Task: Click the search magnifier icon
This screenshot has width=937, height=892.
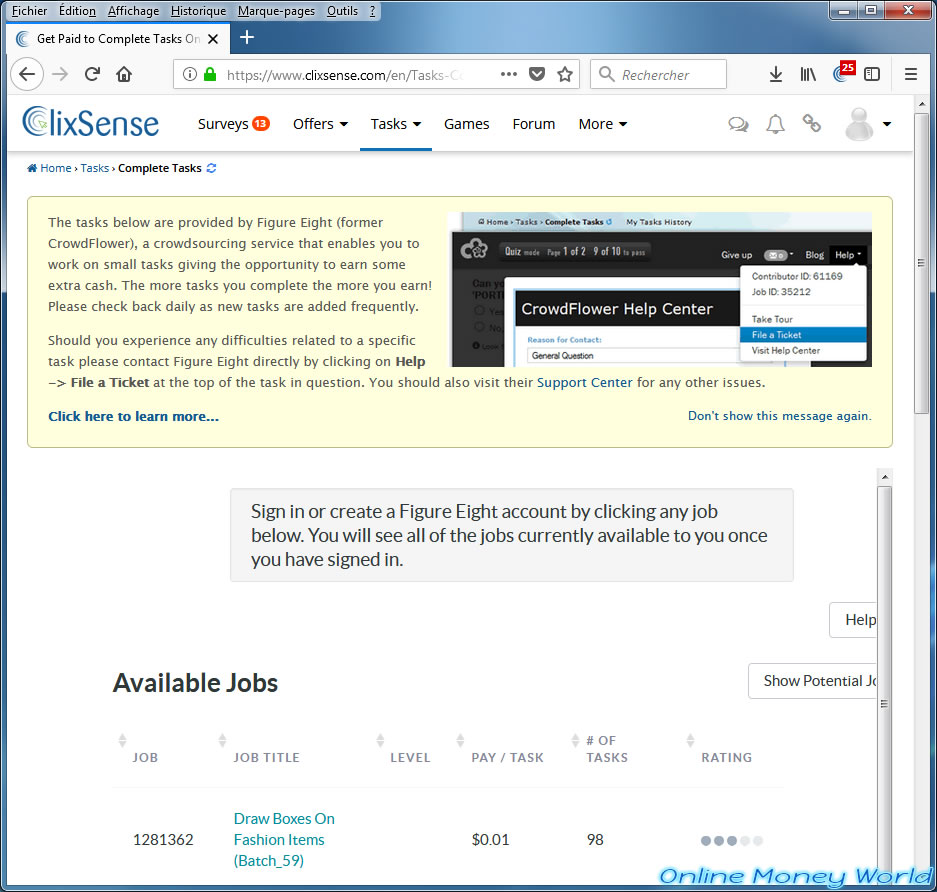Action: [607, 74]
